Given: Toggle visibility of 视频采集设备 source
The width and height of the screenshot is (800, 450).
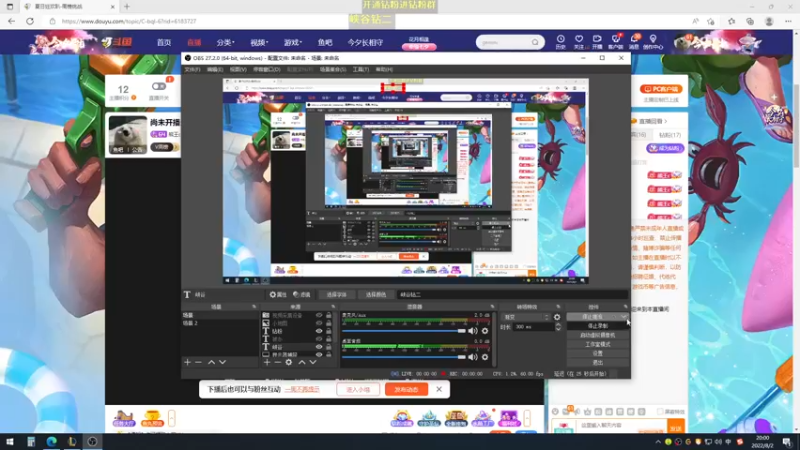Looking at the screenshot, I should (x=319, y=315).
